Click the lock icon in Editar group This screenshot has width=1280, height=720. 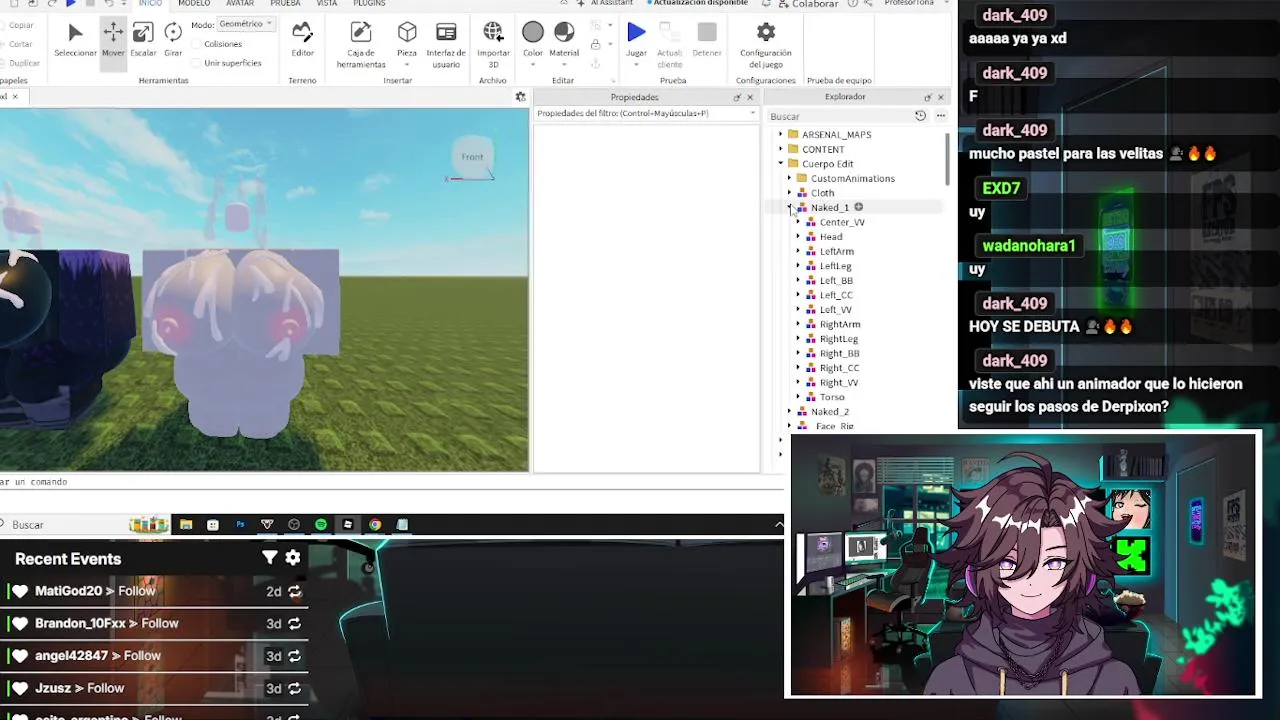click(x=596, y=44)
